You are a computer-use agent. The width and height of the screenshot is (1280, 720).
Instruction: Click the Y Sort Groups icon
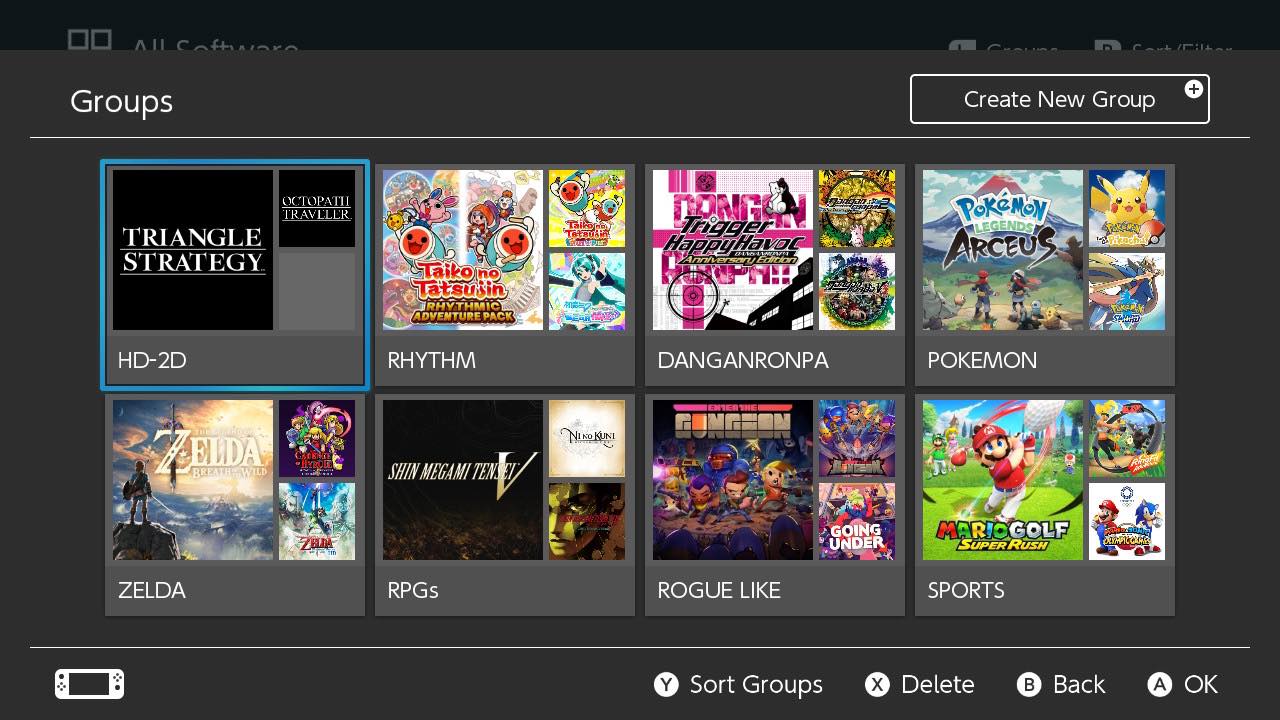666,684
